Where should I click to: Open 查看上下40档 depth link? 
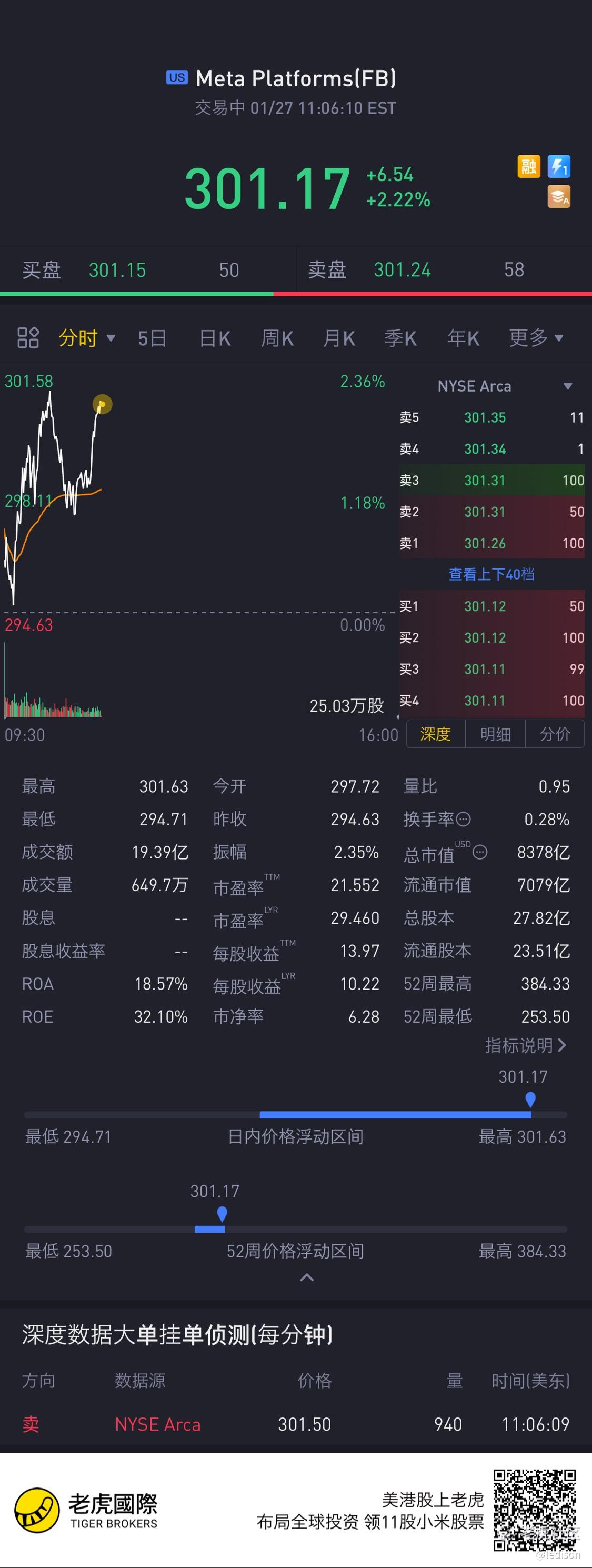[491, 574]
